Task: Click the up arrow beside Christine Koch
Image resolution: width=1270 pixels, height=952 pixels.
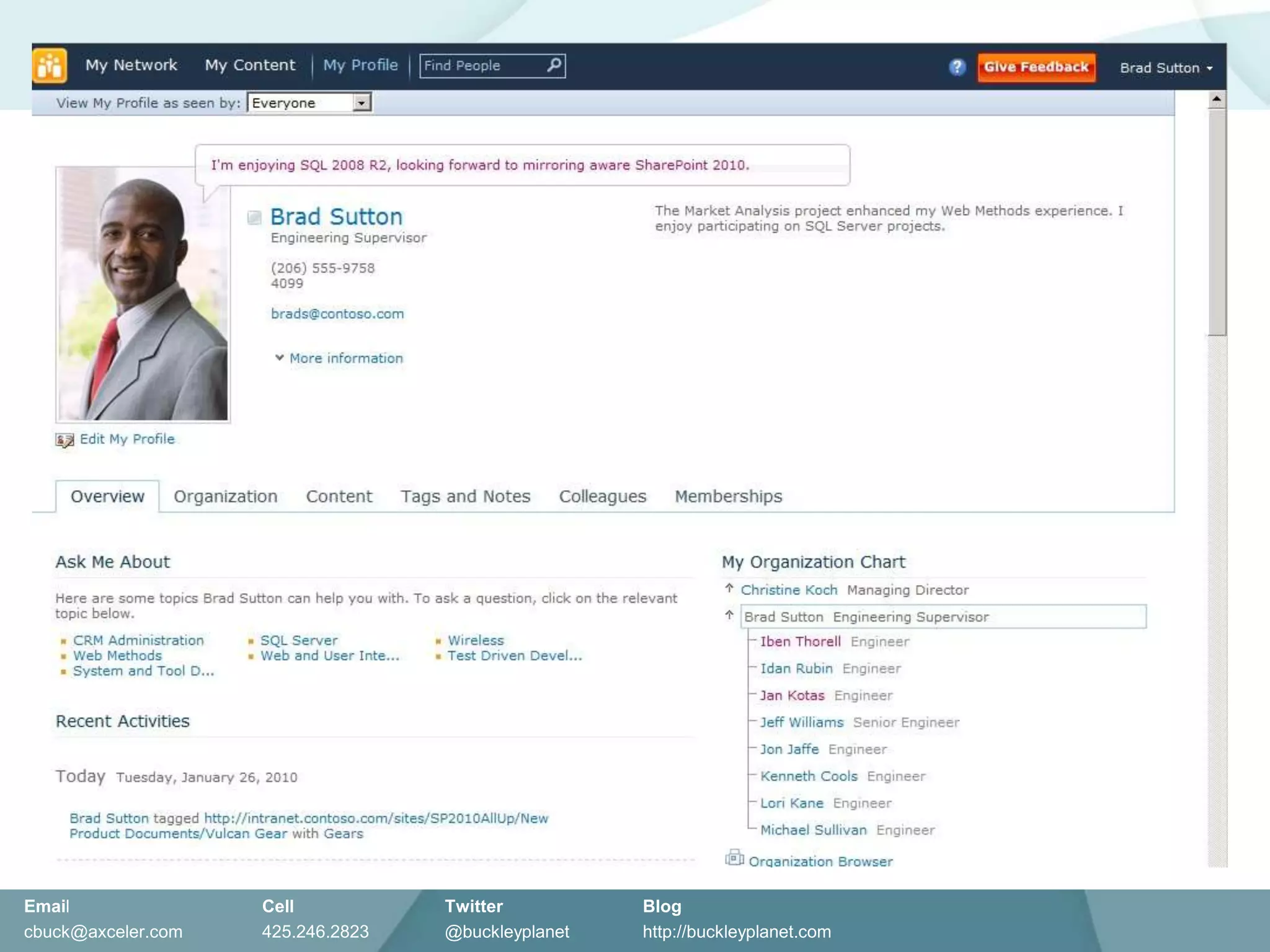Action: pos(729,589)
